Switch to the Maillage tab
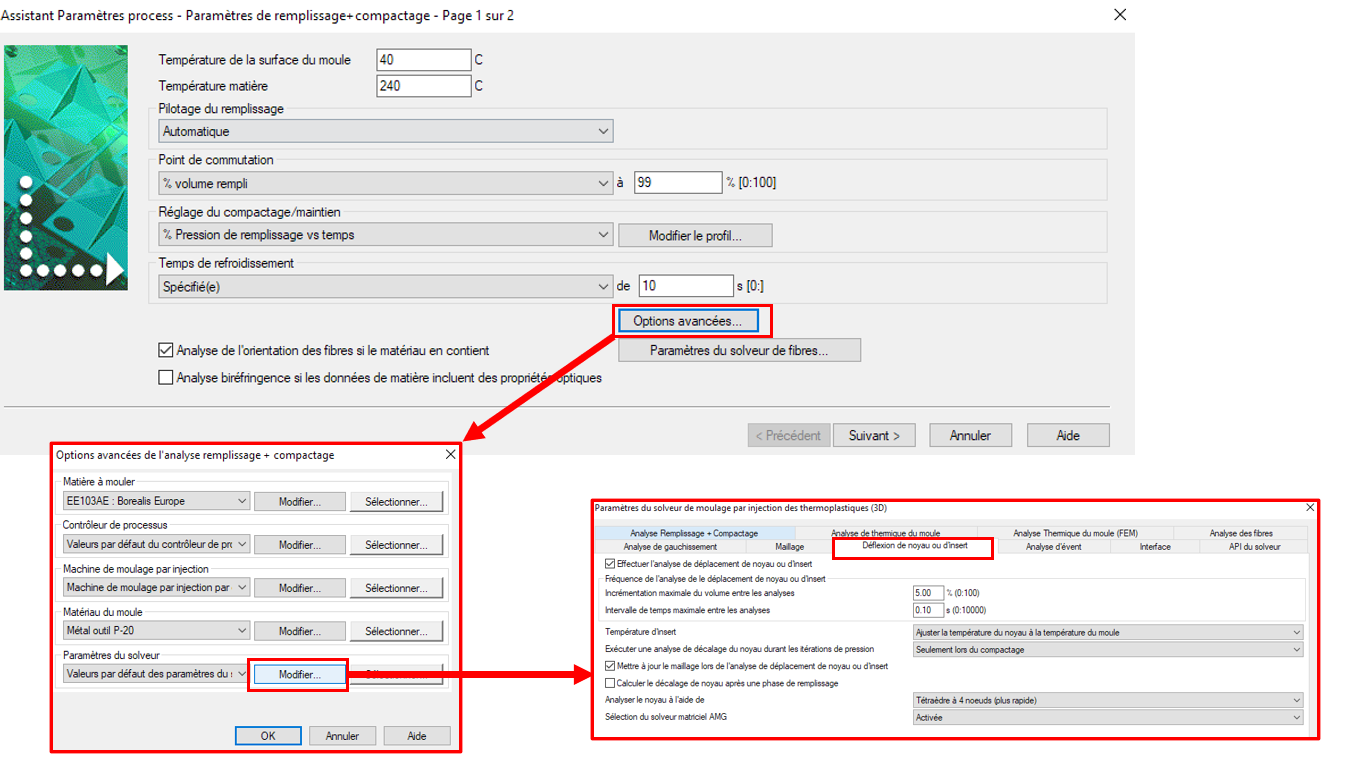The width and height of the screenshot is (1361, 763). click(789, 547)
